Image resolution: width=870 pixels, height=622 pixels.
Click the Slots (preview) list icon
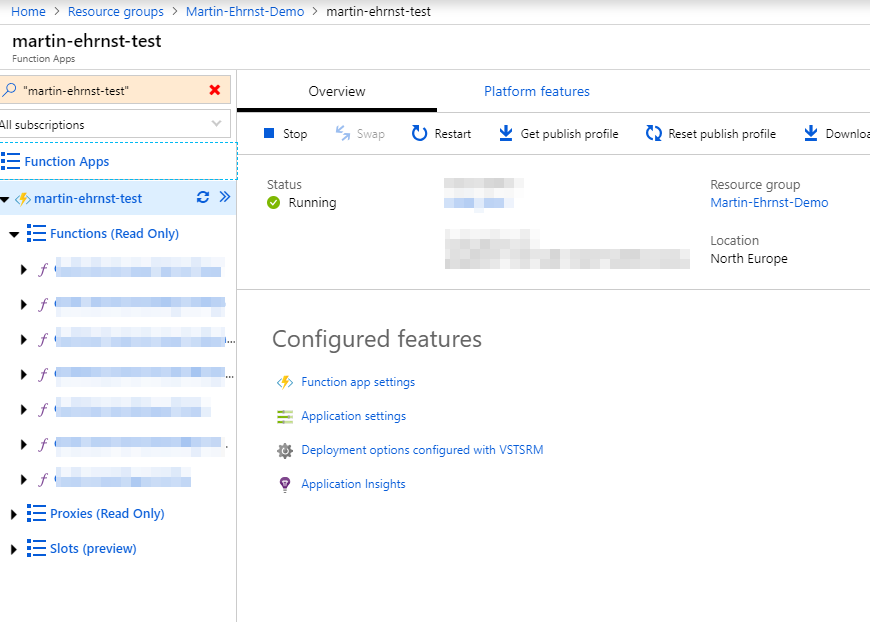(36, 549)
